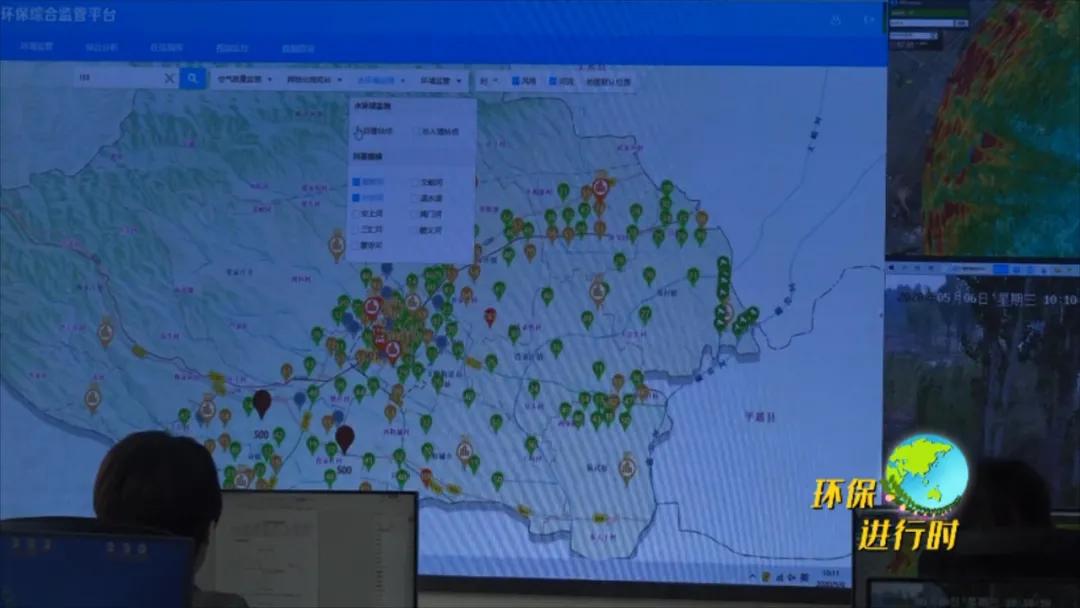The image size is (1080, 608).
Task: Select the 环境监管 menu item
Action: pos(37,47)
